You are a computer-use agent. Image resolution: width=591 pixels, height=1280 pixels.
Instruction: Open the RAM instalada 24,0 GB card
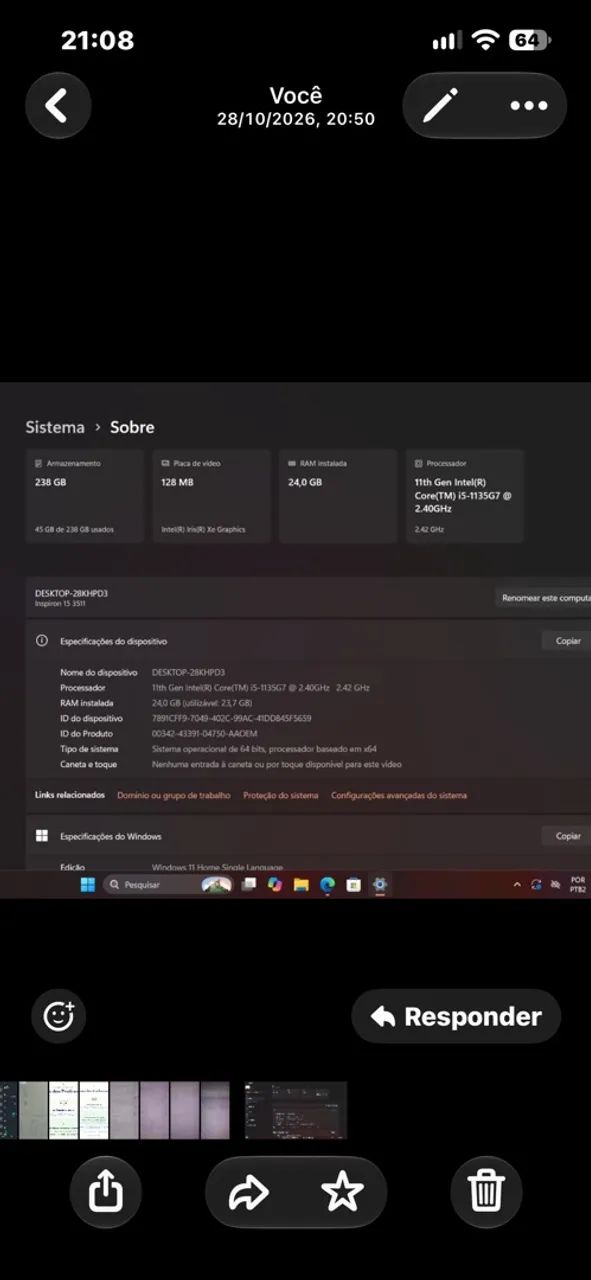[338, 496]
